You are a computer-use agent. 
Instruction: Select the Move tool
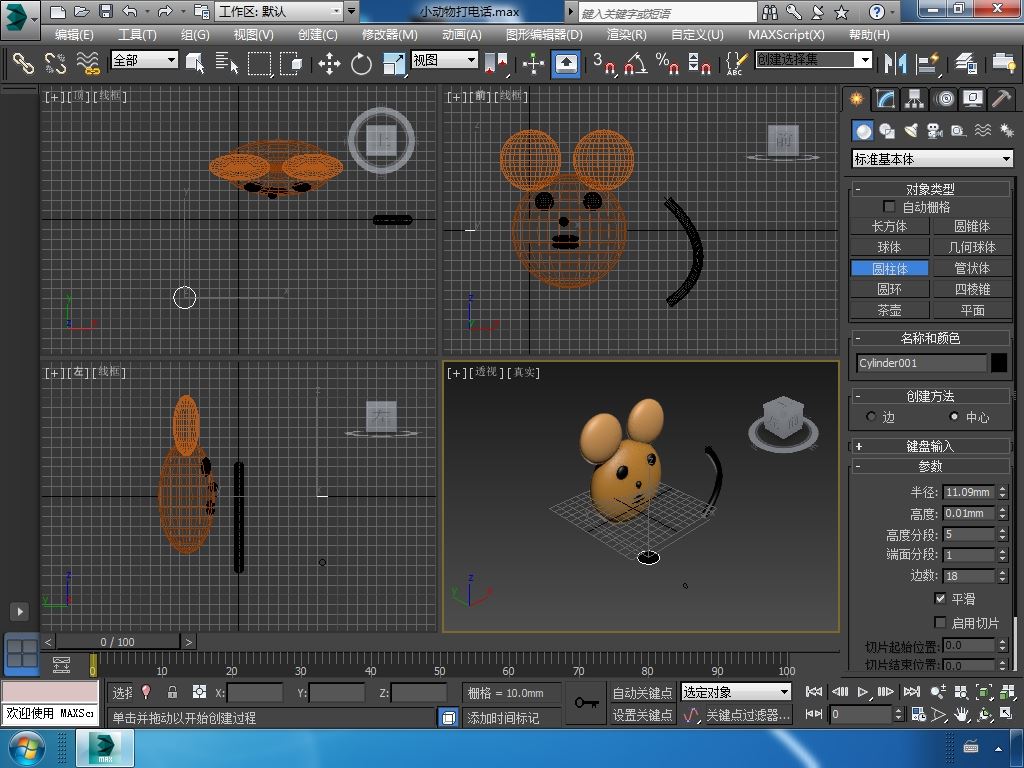[329, 63]
